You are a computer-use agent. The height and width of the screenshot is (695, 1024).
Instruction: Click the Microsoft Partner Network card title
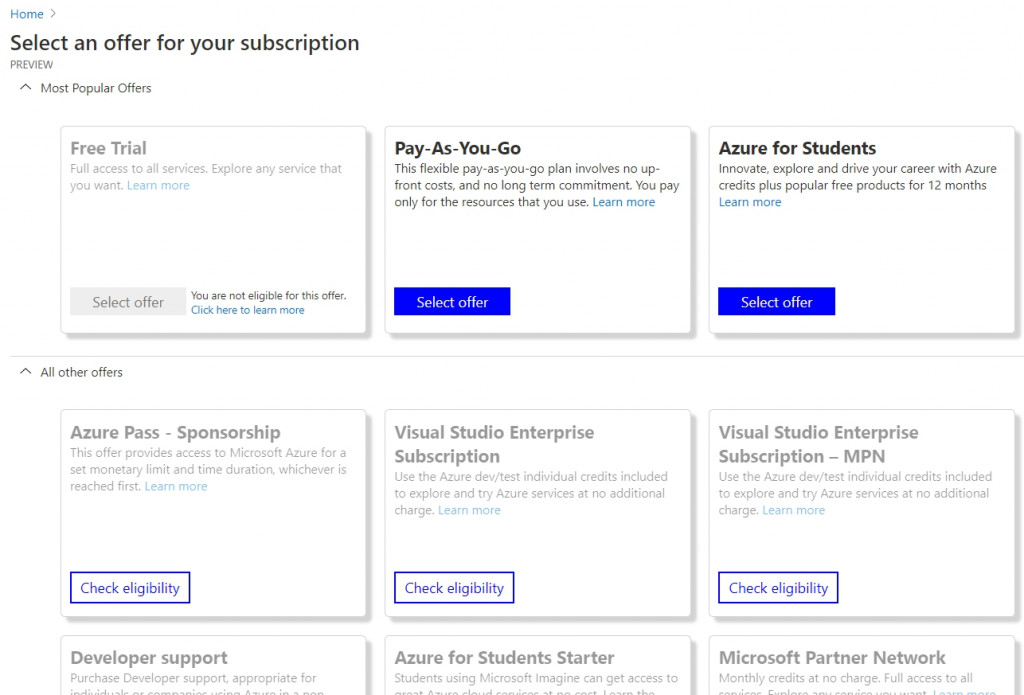[x=832, y=658]
